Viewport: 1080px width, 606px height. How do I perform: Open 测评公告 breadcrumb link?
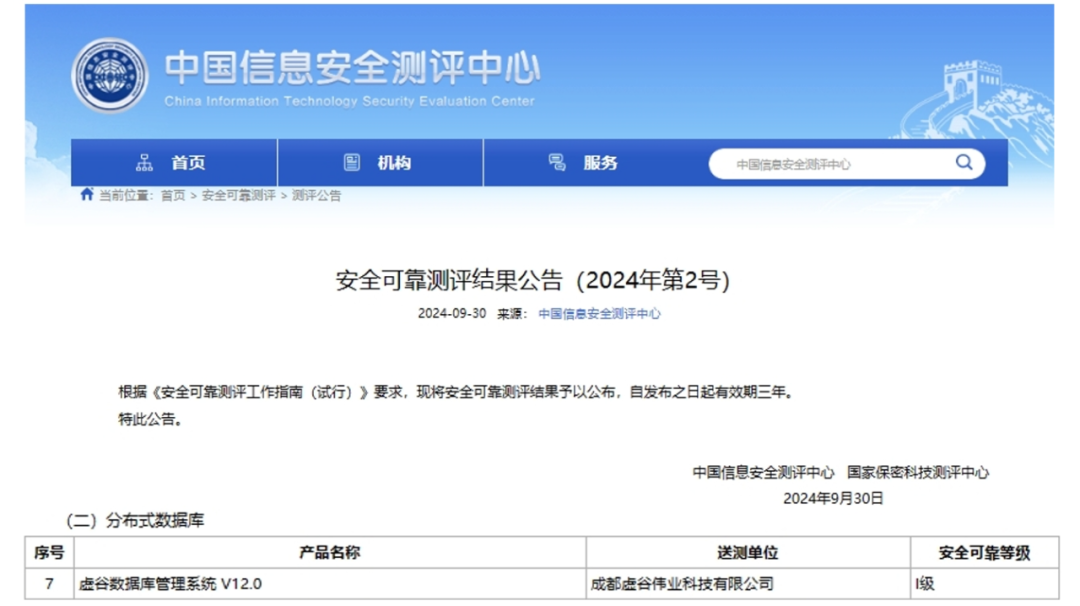(316, 196)
